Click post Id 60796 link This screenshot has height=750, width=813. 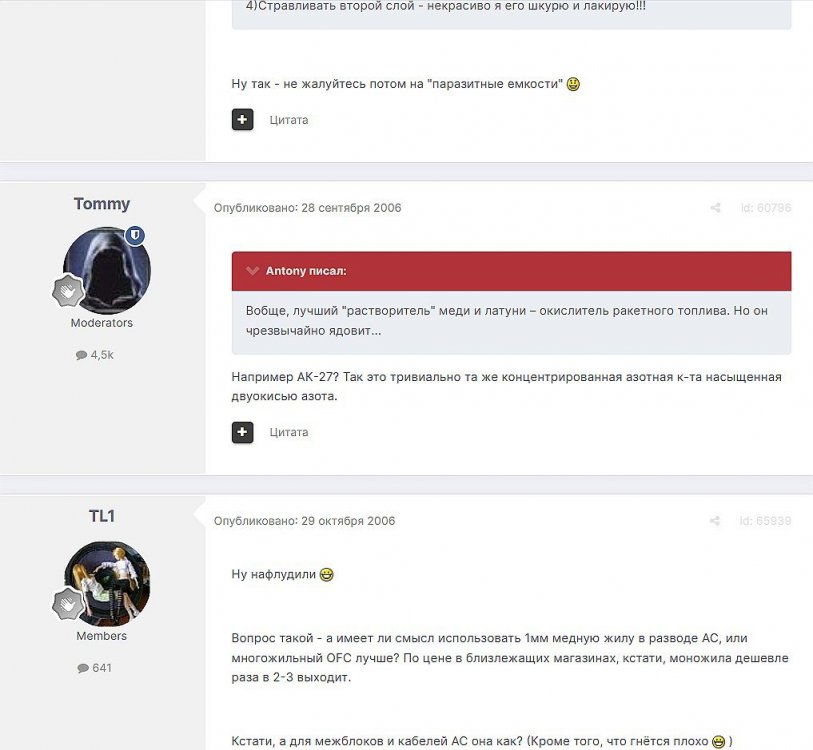coord(766,208)
